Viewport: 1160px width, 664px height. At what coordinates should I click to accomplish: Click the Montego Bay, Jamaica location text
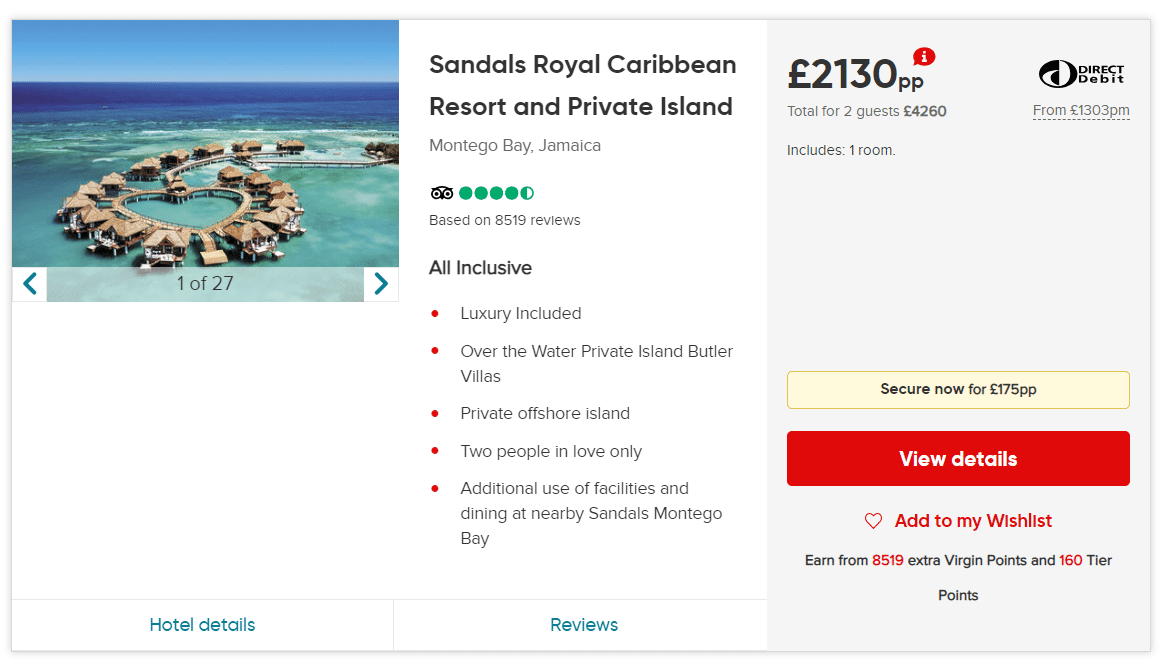[x=515, y=145]
